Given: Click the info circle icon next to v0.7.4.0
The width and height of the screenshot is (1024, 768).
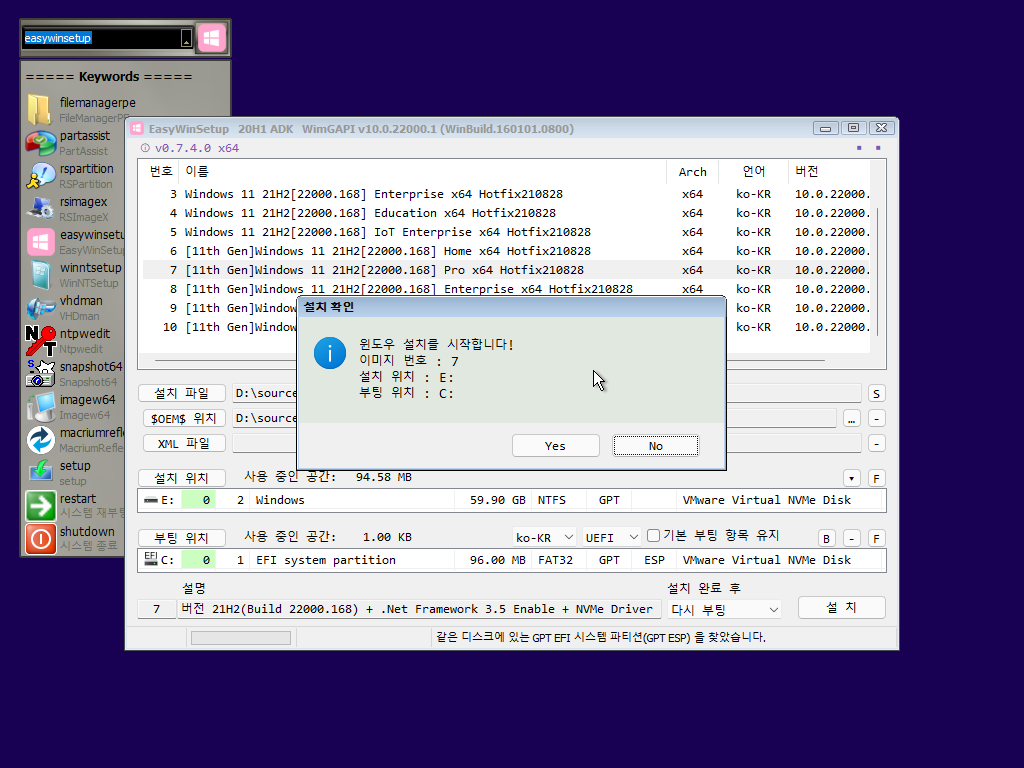Looking at the screenshot, I should (x=145, y=148).
